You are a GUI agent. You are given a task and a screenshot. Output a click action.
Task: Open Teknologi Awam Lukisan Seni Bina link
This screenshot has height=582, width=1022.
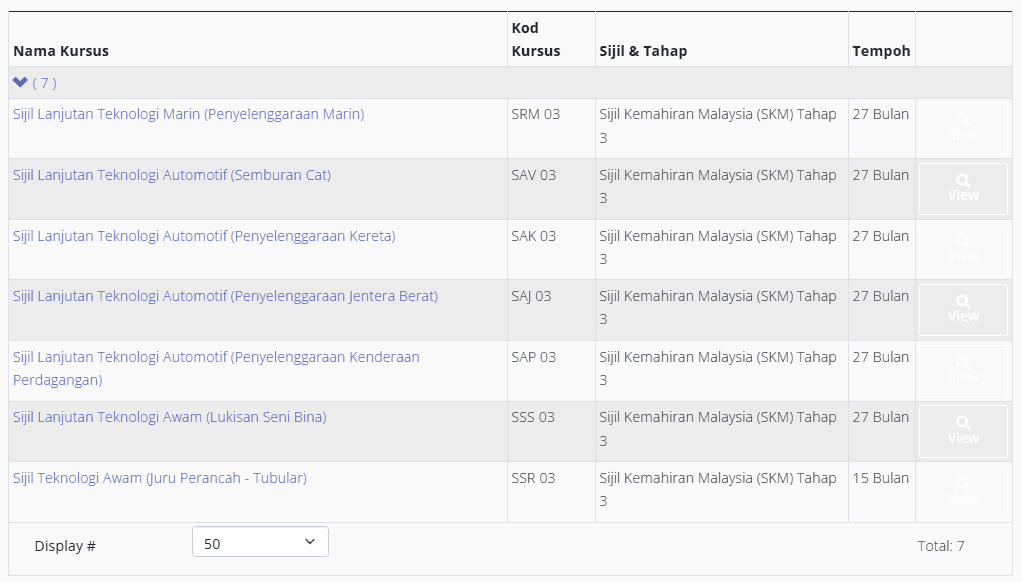(169, 417)
